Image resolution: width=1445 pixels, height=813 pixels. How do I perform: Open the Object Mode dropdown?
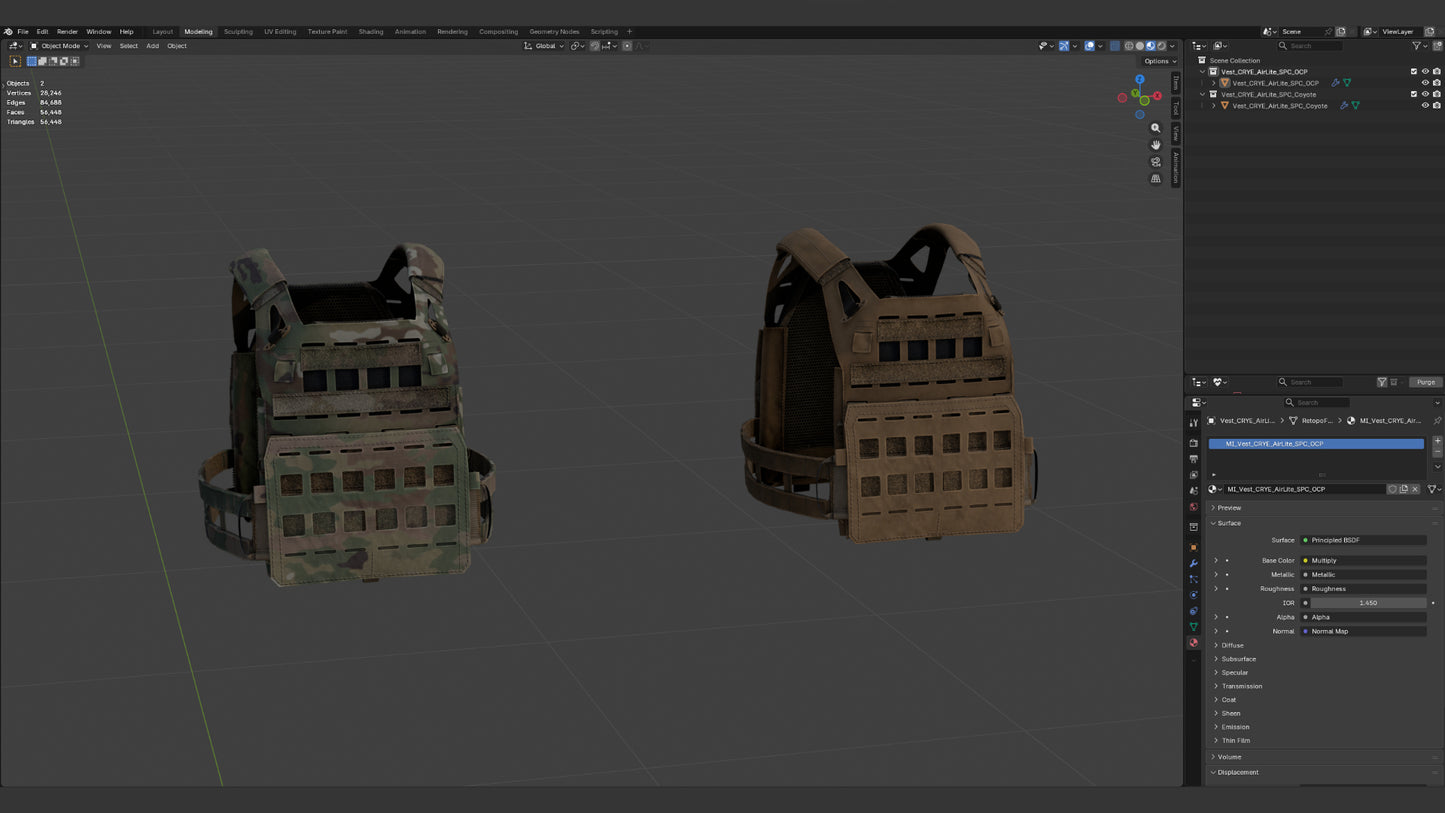pyautogui.click(x=59, y=46)
